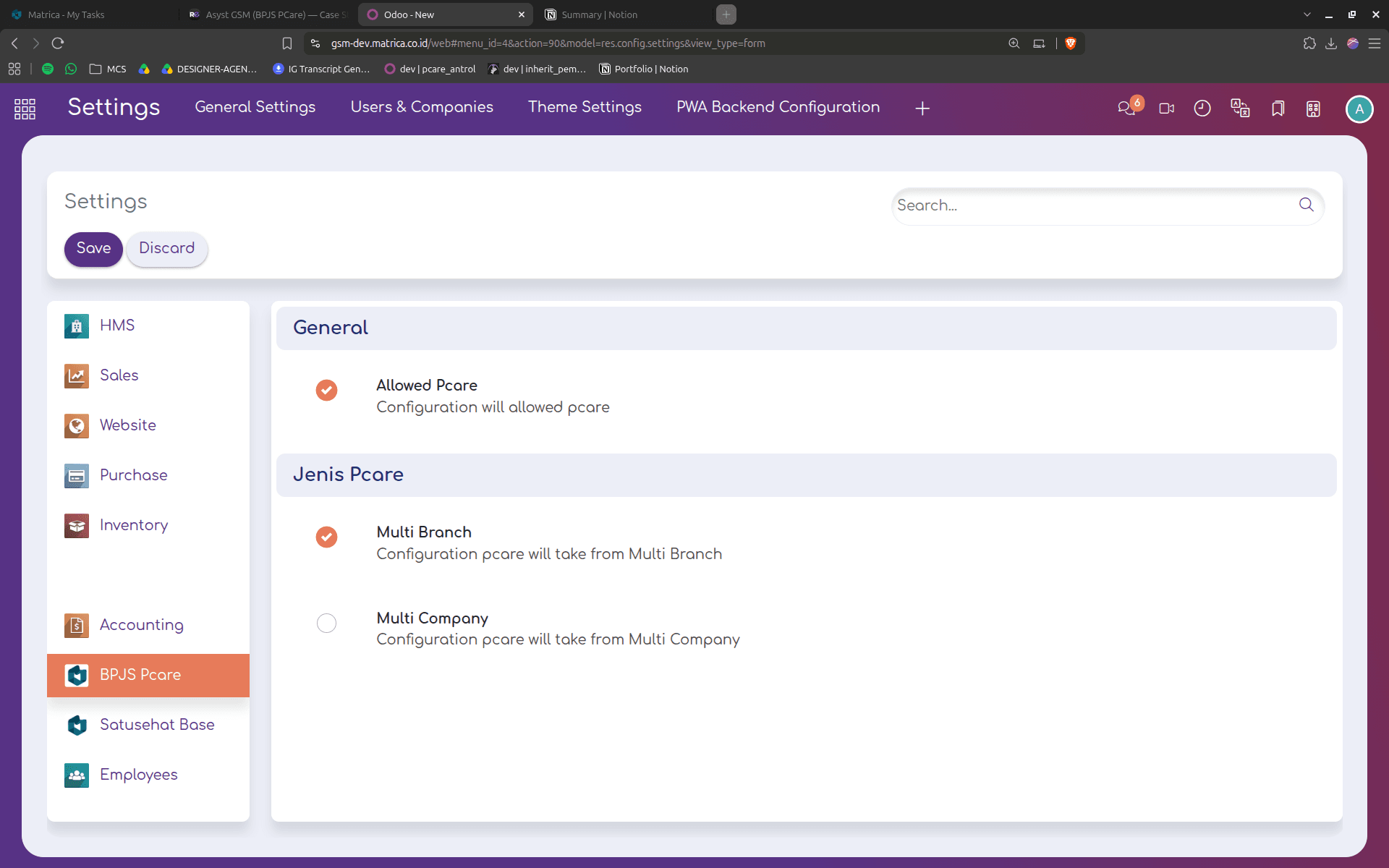The height and width of the screenshot is (868, 1389).
Task: Click the Brave shields icon in address bar
Action: click(x=1071, y=43)
